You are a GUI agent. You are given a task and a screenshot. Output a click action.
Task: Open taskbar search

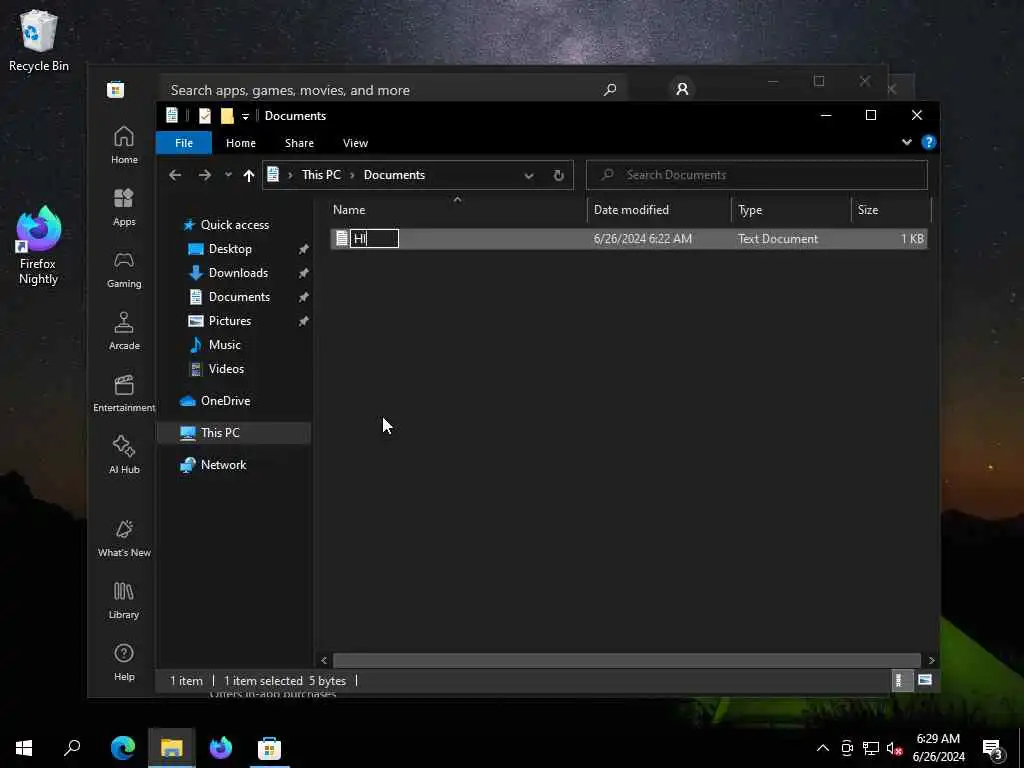pyautogui.click(x=72, y=748)
